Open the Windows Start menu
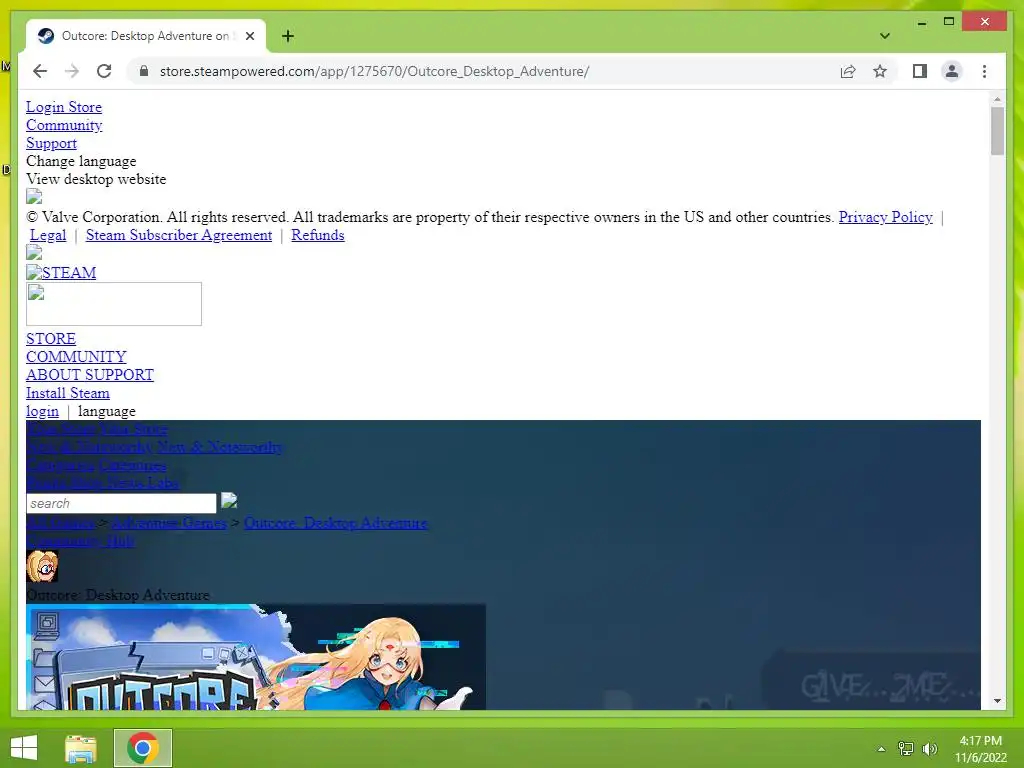 [24, 748]
